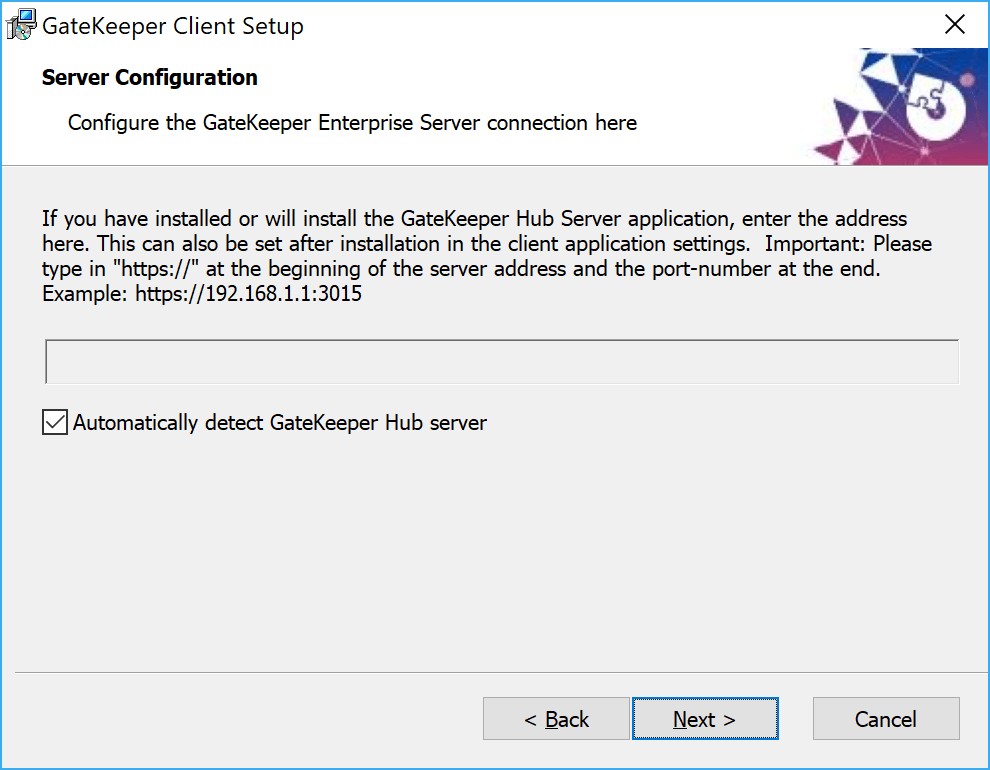Close the GateKeeper Client Setup window

tap(955, 26)
